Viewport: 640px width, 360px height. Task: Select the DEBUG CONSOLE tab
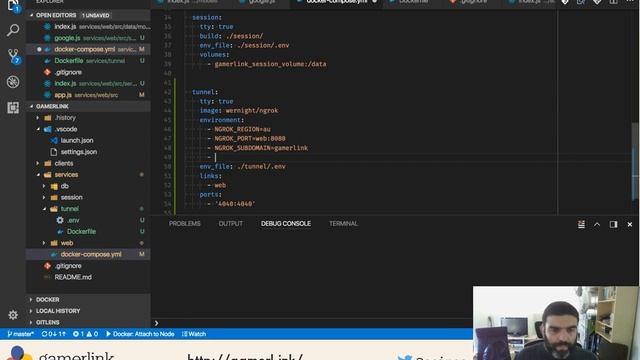point(286,224)
